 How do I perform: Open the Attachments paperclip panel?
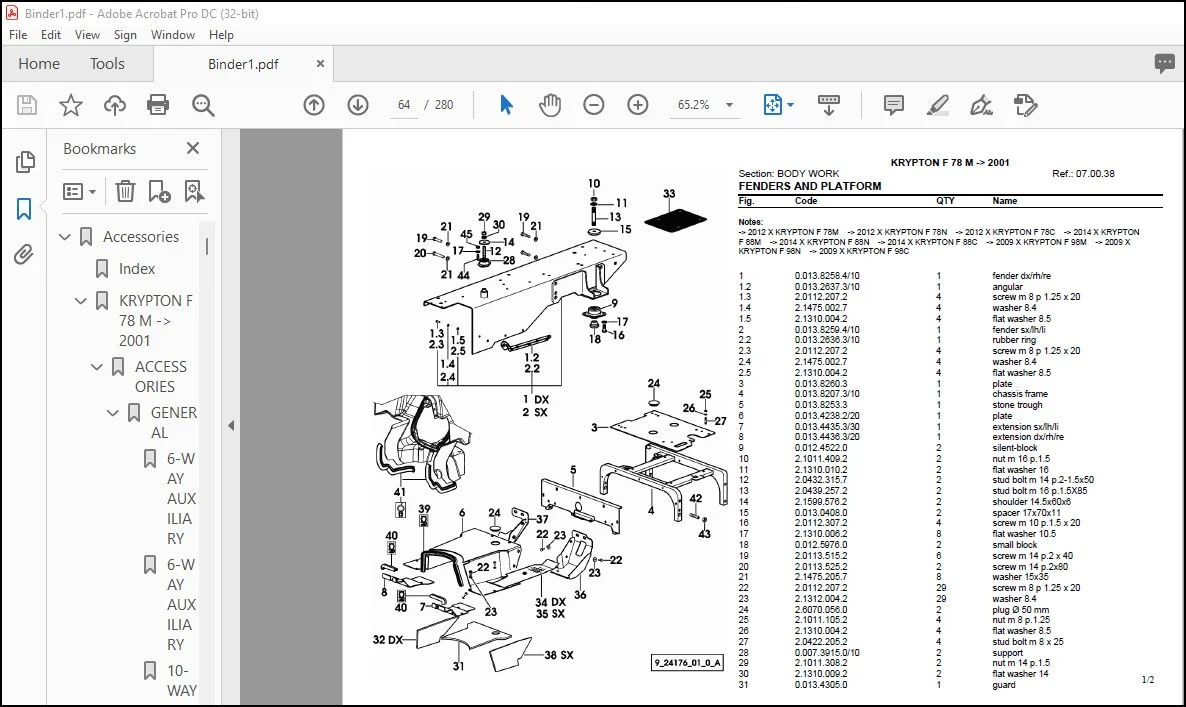click(24, 255)
